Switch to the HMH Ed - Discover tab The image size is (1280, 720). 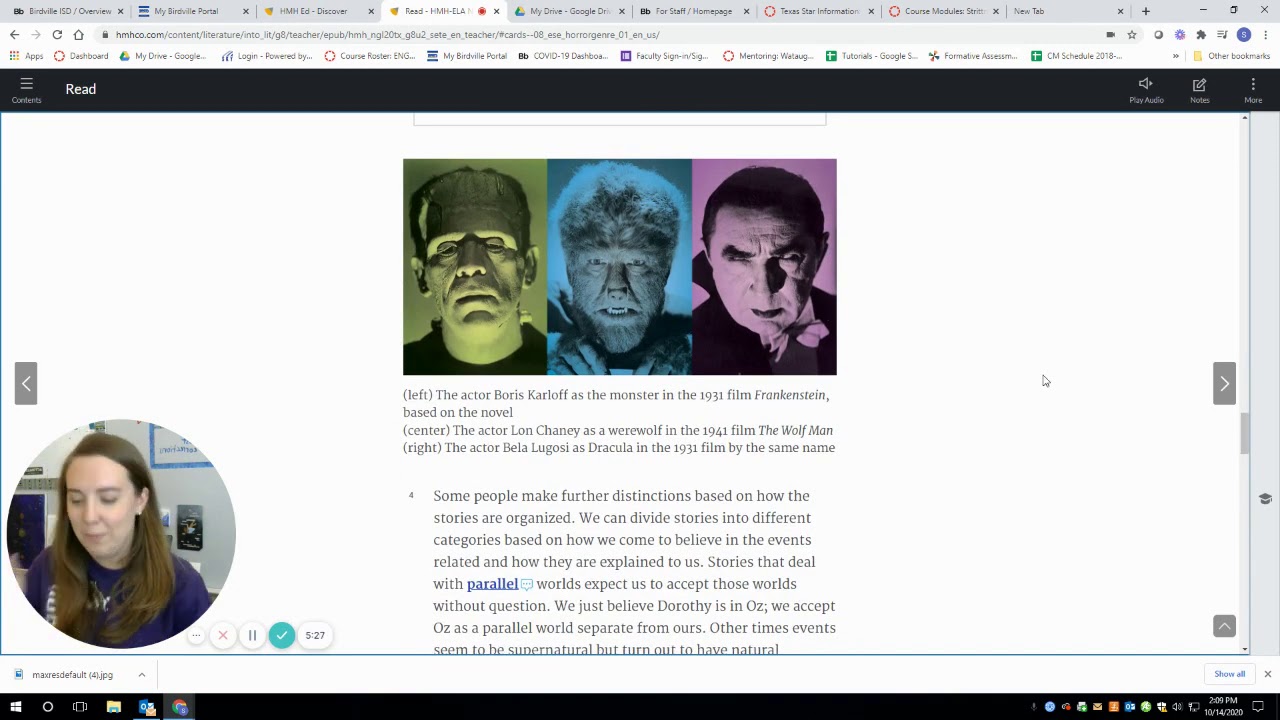pyautogui.click(x=315, y=11)
